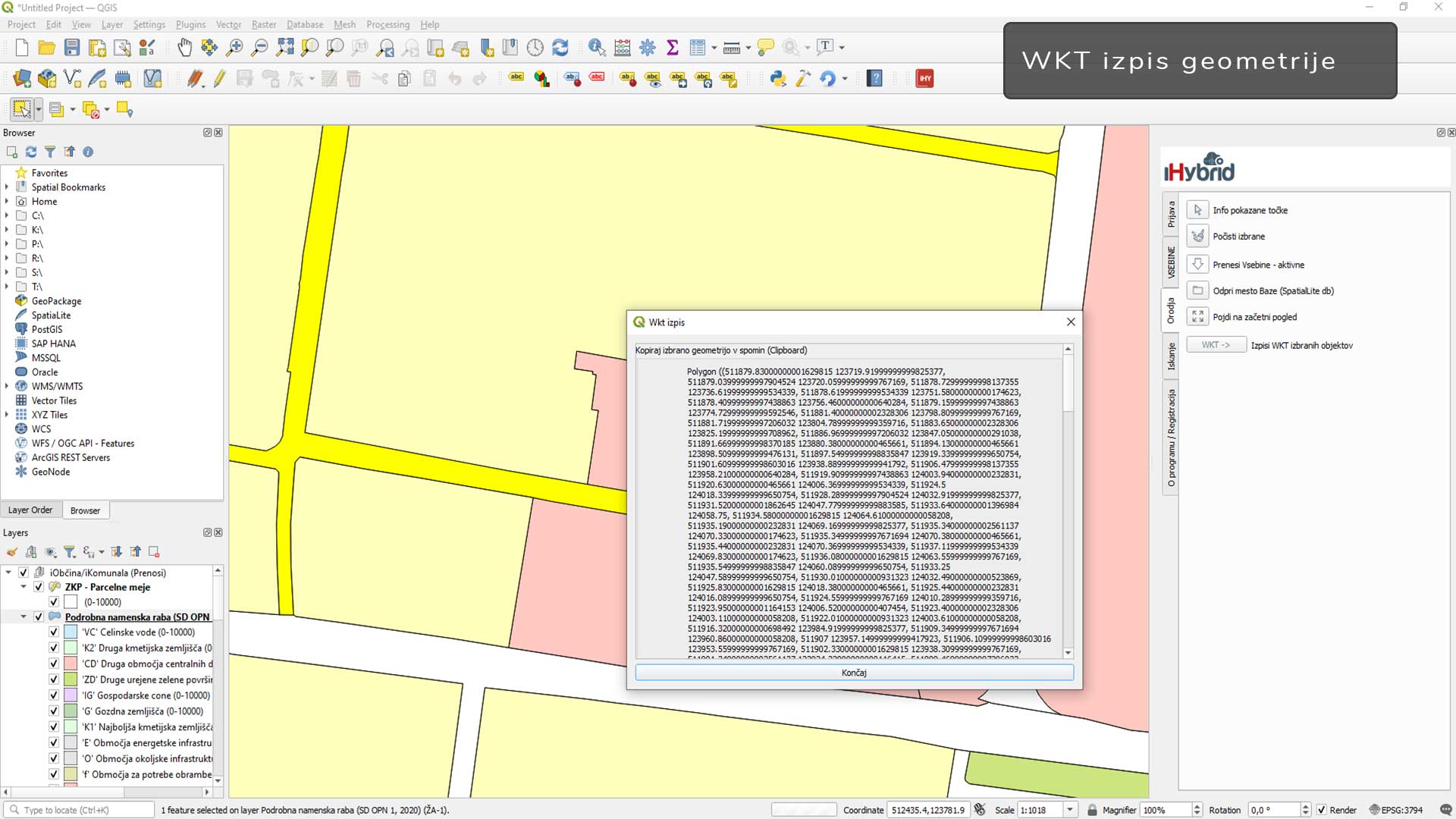Select the Pan Map hand tool
The image size is (1456, 819).
point(184,48)
